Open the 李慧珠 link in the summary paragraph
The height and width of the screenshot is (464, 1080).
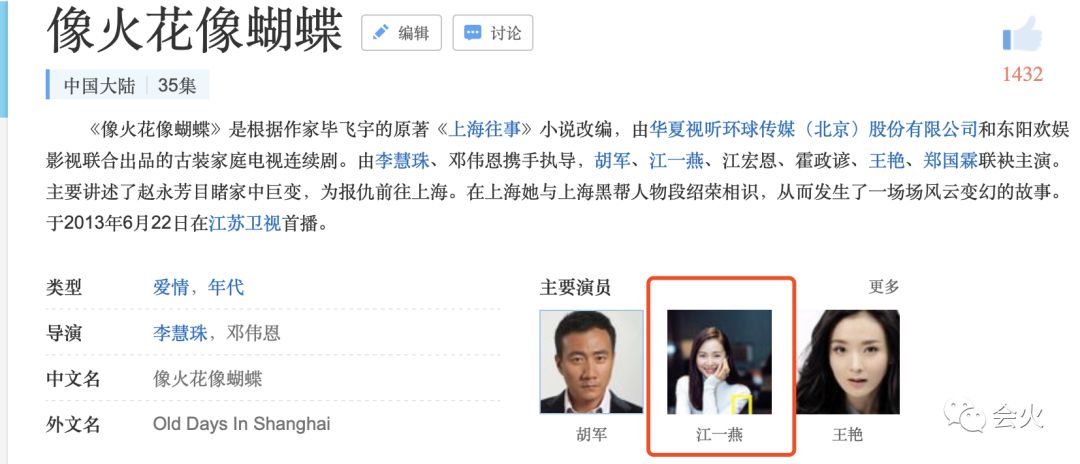pos(402,162)
